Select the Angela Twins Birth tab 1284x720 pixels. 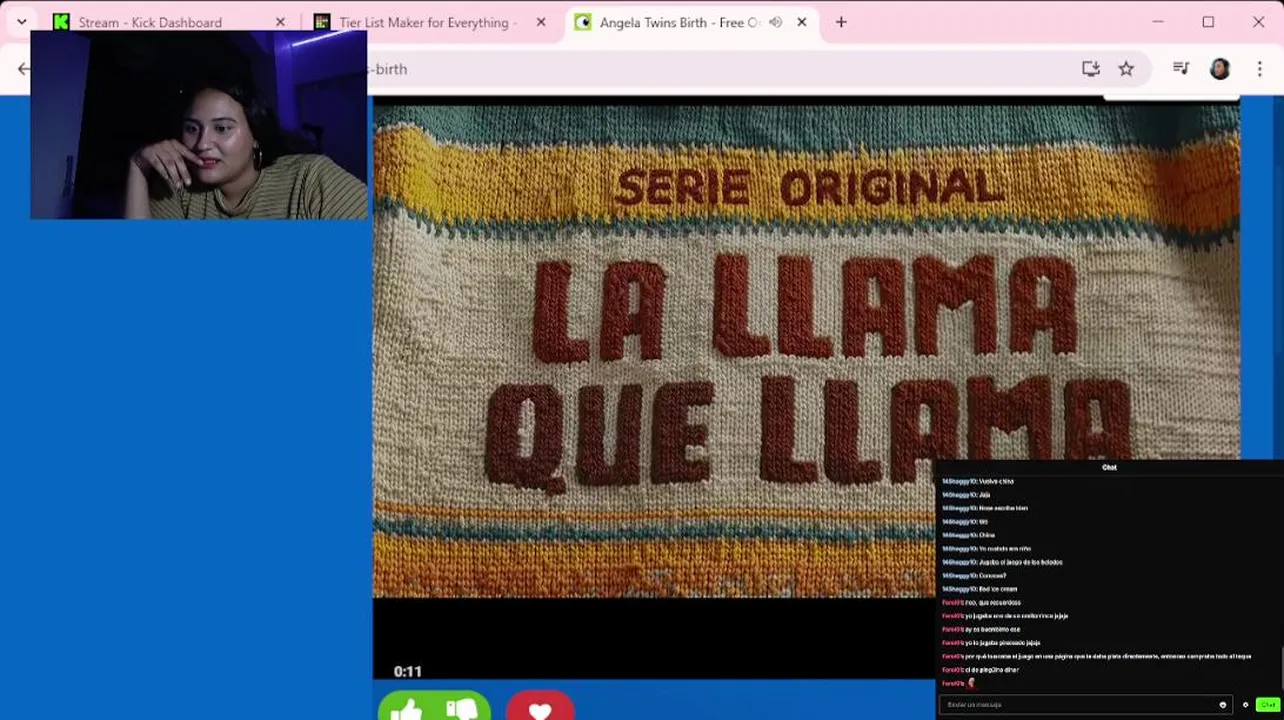point(680,22)
